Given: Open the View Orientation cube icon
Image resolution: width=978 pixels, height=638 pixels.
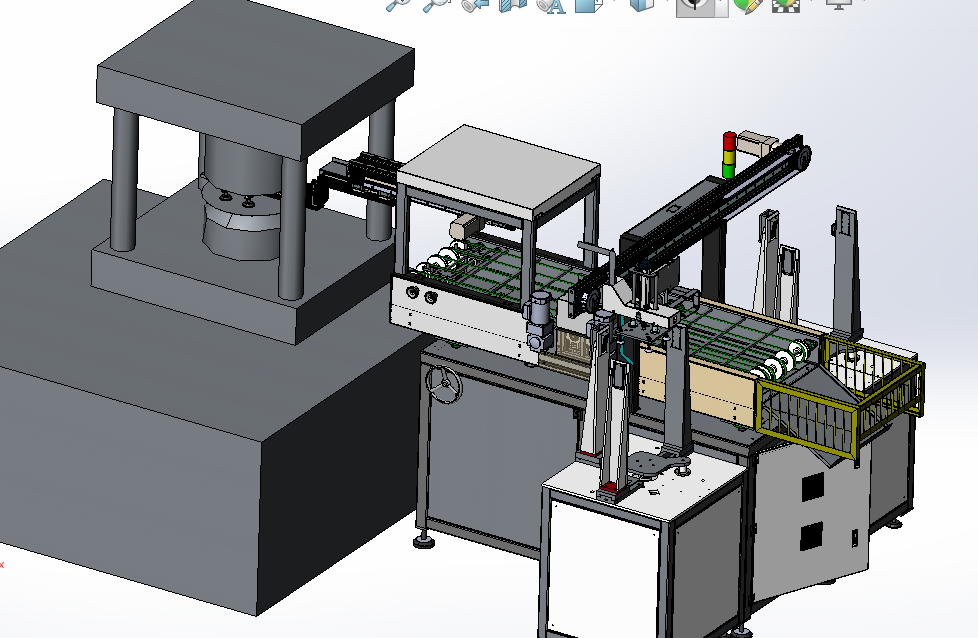Looking at the screenshot, I should click(588, 5).
